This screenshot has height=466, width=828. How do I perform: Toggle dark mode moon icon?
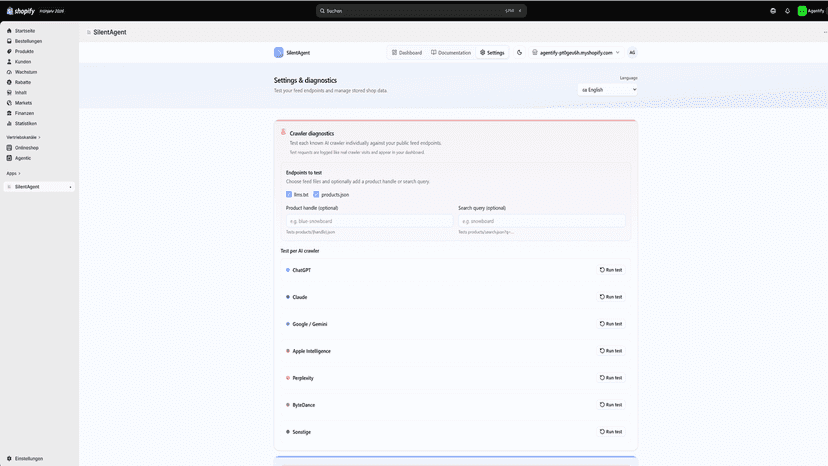coord(519,52)
